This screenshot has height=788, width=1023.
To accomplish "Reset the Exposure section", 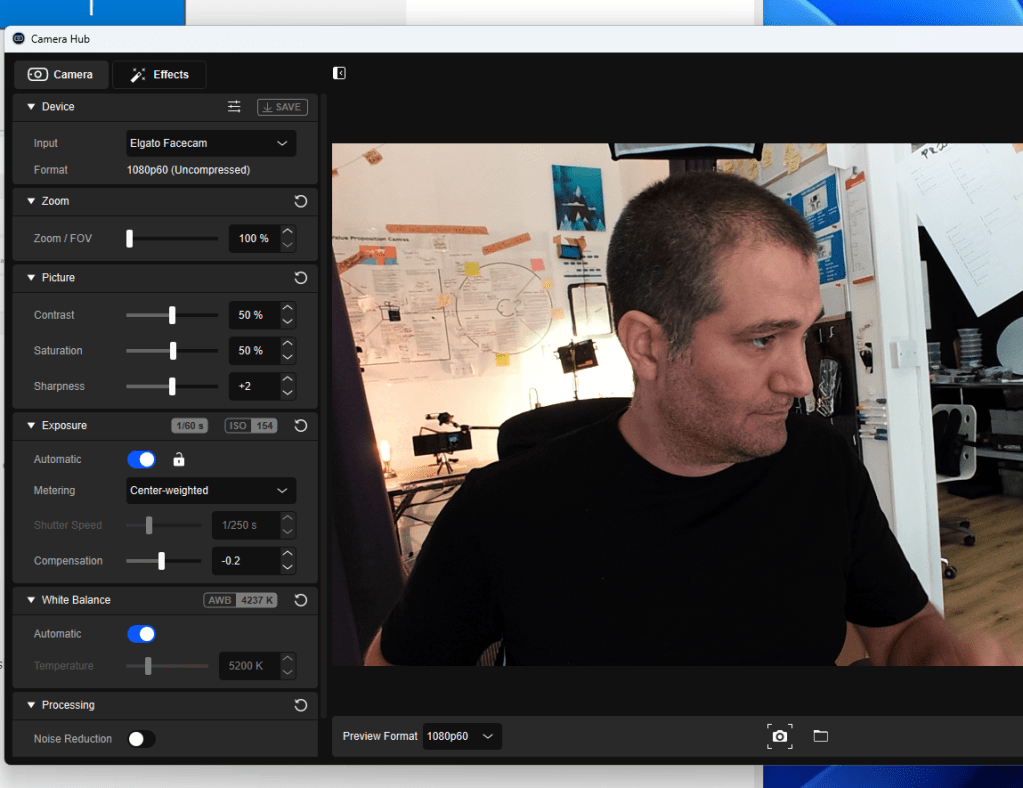I will pos(301,426).
